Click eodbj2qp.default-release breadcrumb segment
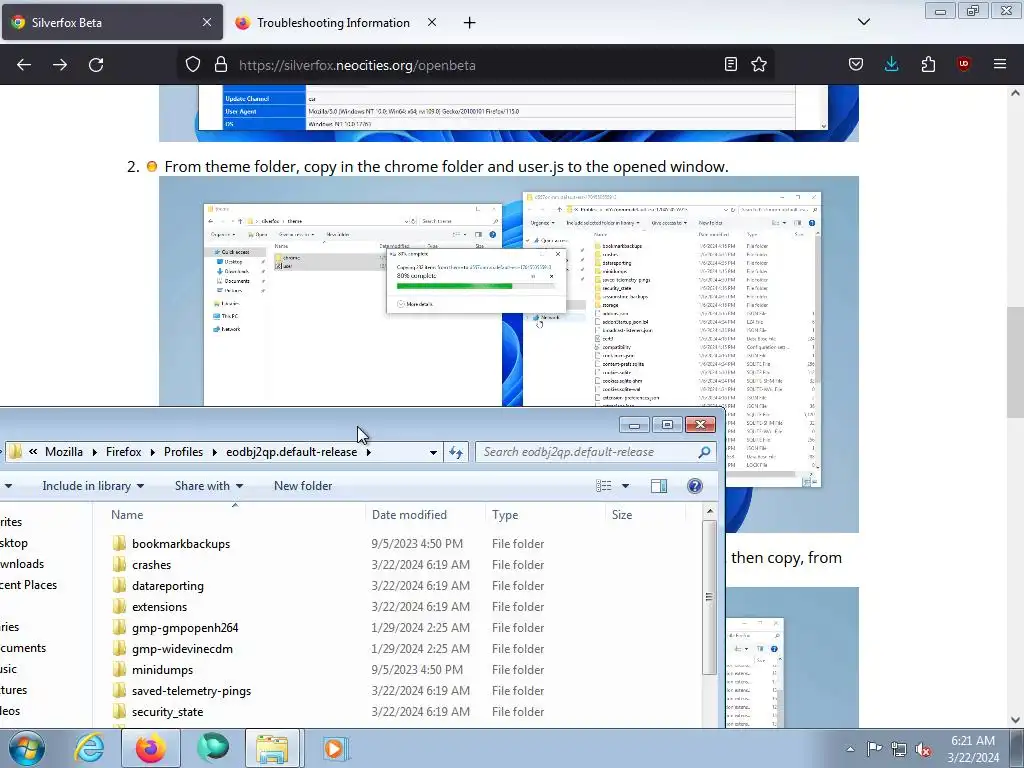 point(291,452)
